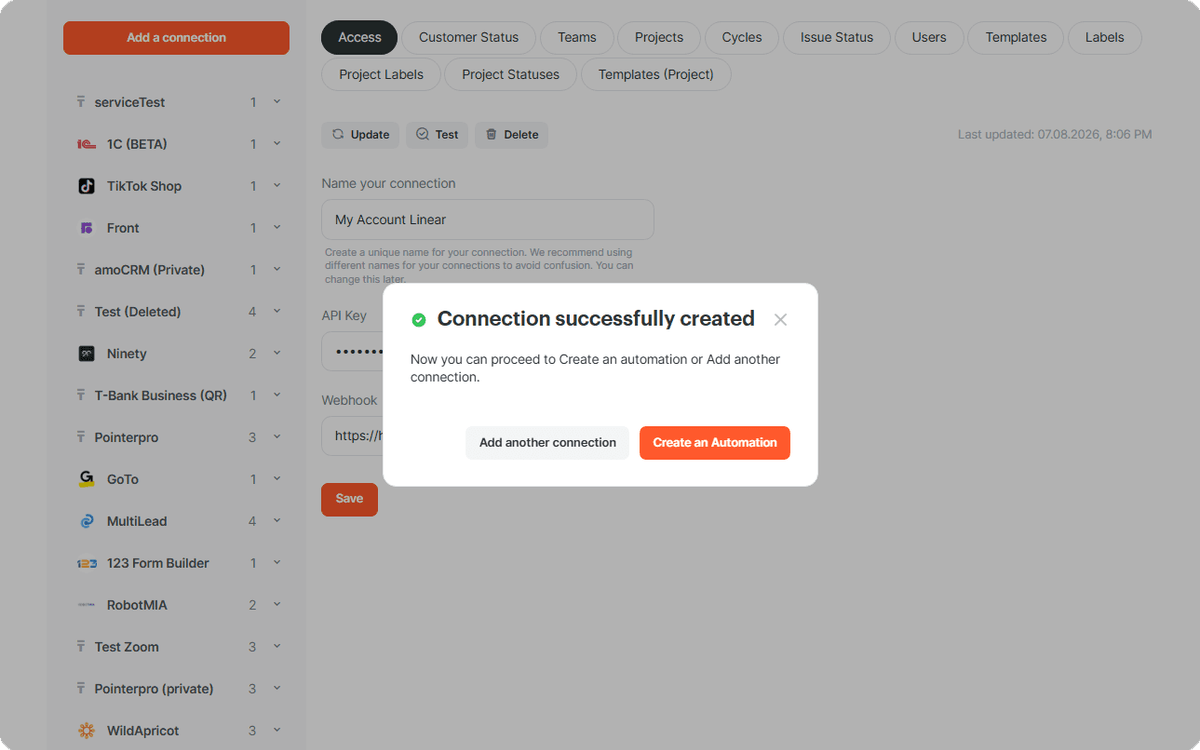Screen dimensions: 1200x750
Task: Click the 123 Form Builder icon
Action: [87, 563]
